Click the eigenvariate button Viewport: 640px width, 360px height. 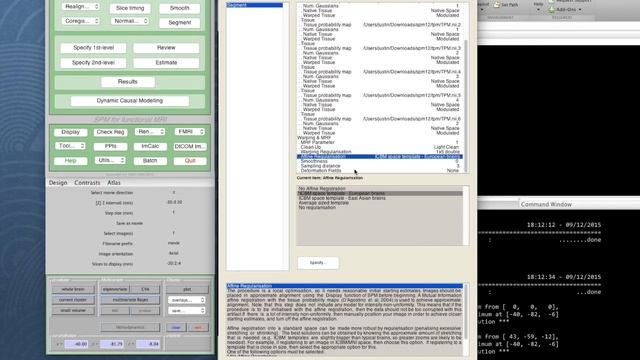click(115, 289)
